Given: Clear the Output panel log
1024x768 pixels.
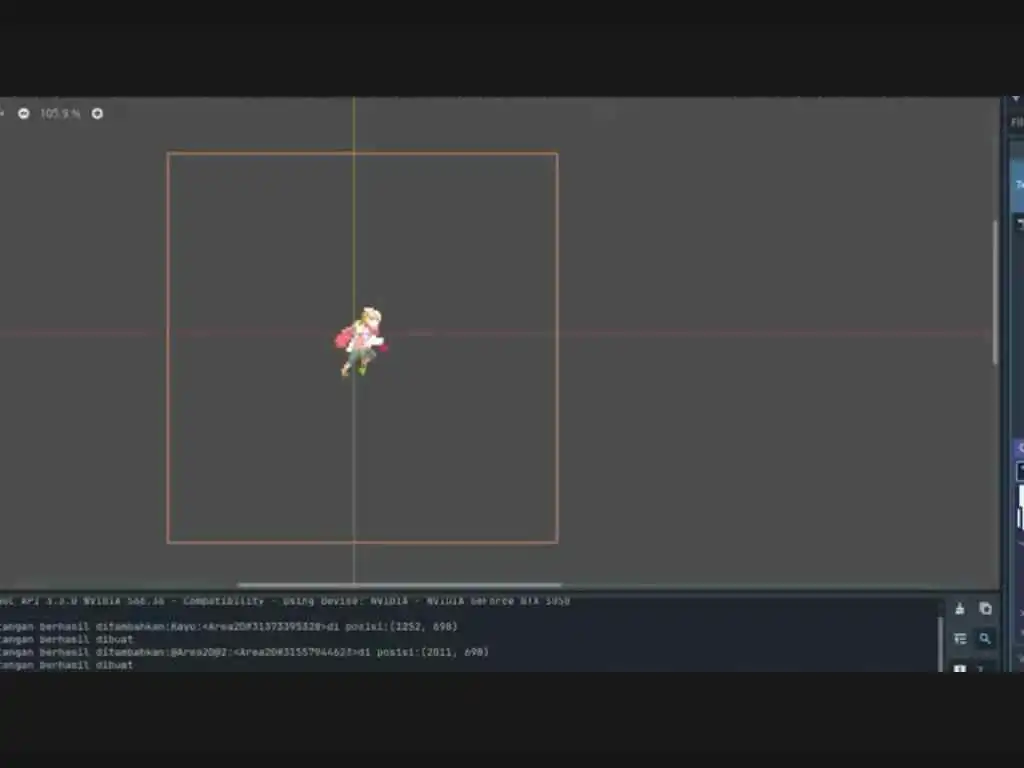Looking at the screenshot, I should tap(959, 609).
